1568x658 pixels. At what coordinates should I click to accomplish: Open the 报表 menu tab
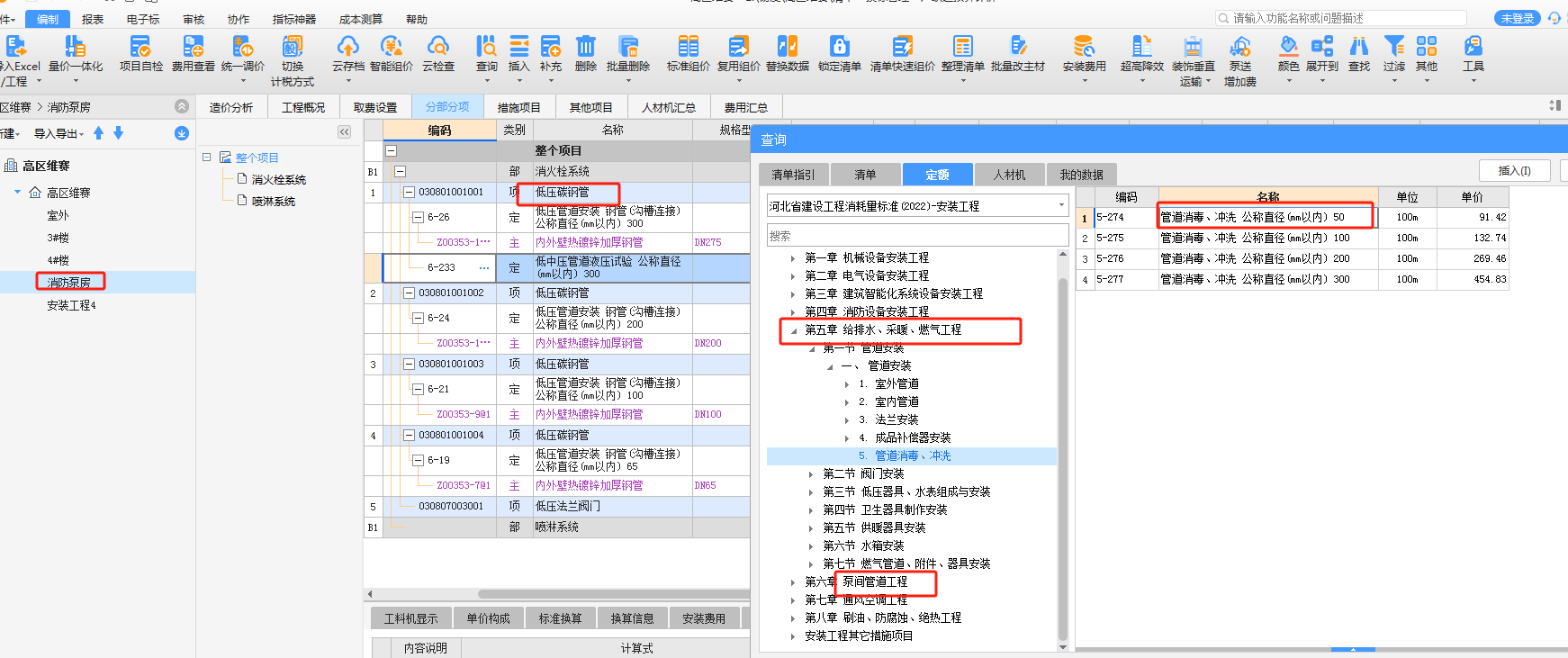coord(93,19)
